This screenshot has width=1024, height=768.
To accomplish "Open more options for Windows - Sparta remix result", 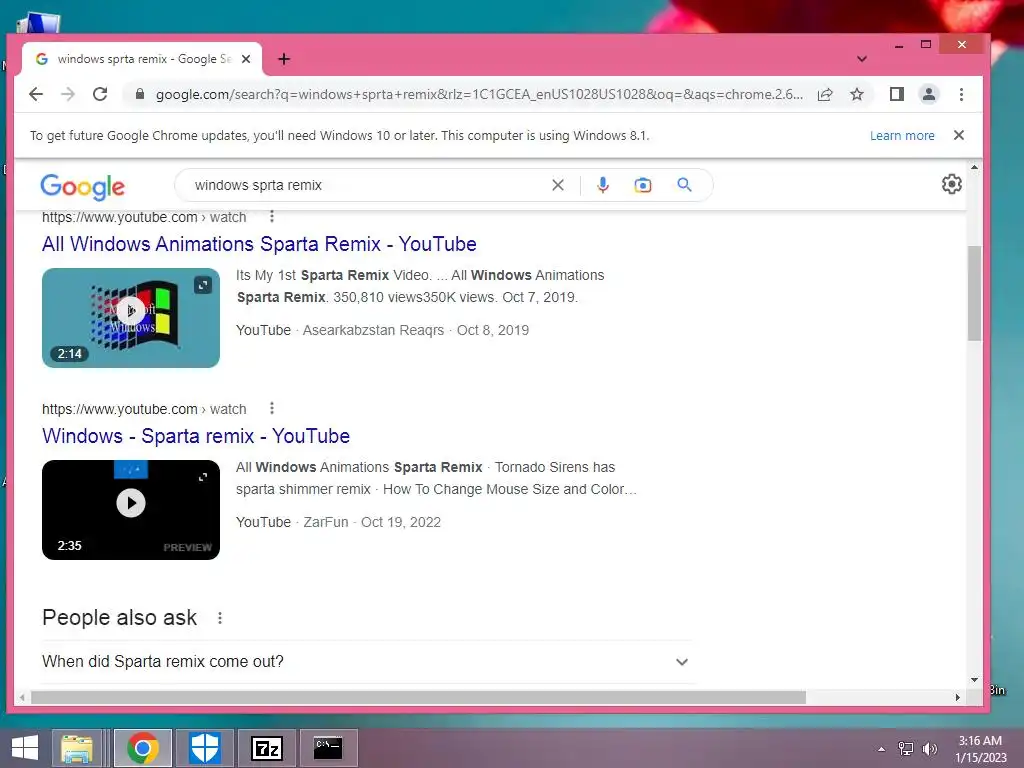I will tap(272, 408).
